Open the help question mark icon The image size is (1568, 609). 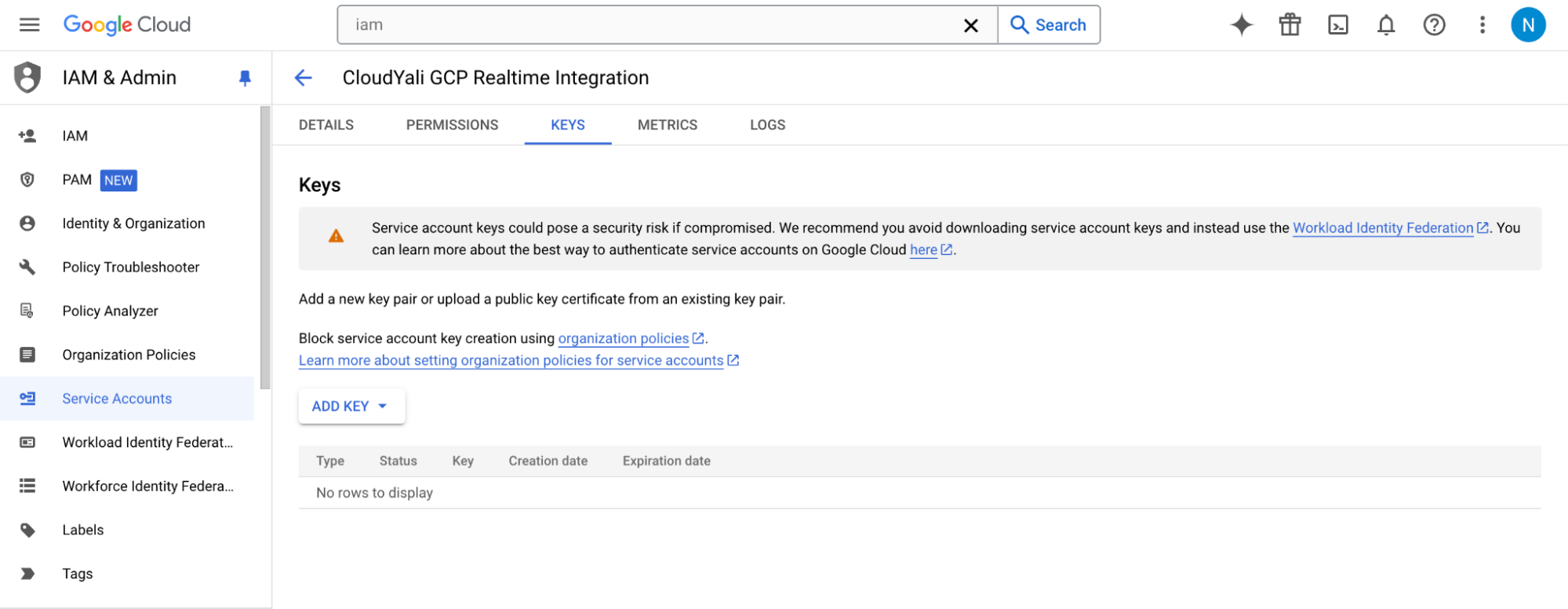[1434, 25]
